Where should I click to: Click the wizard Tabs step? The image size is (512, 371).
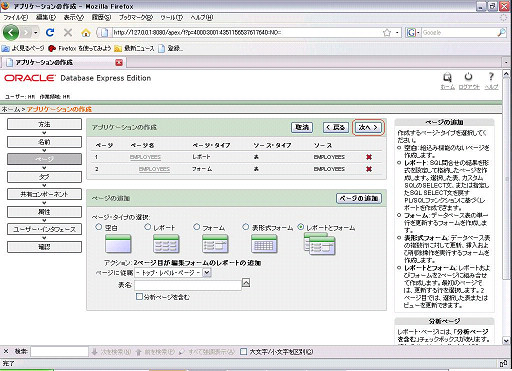pos(44,177)
